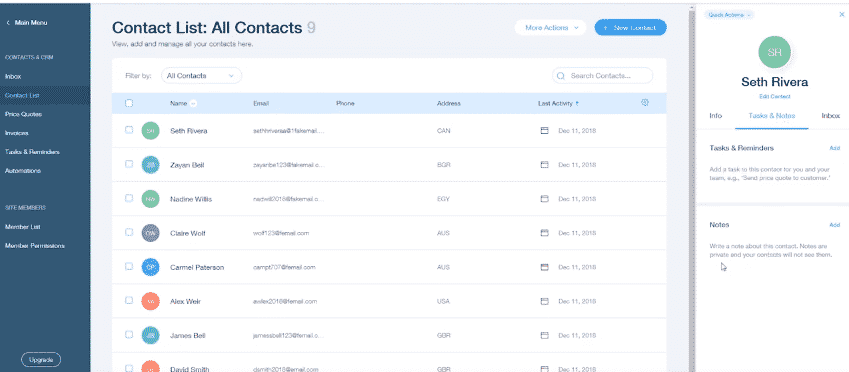The image size is (849, 372).
Task: Click the Edit Contact link
Action: pos(774,96)
